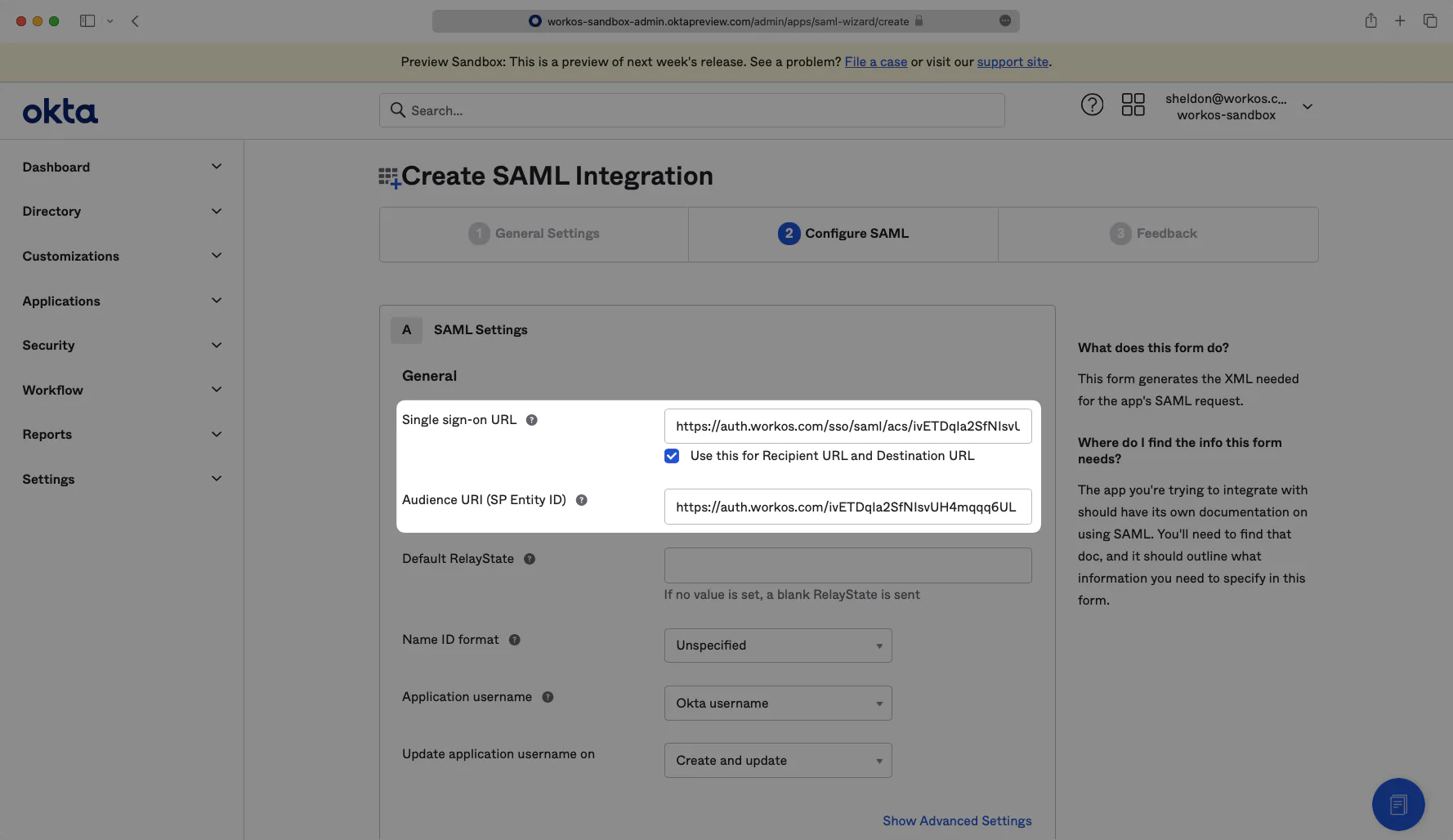Open the Update application username on dropdown
The image size is (1453, 840).
coord(777,760)
